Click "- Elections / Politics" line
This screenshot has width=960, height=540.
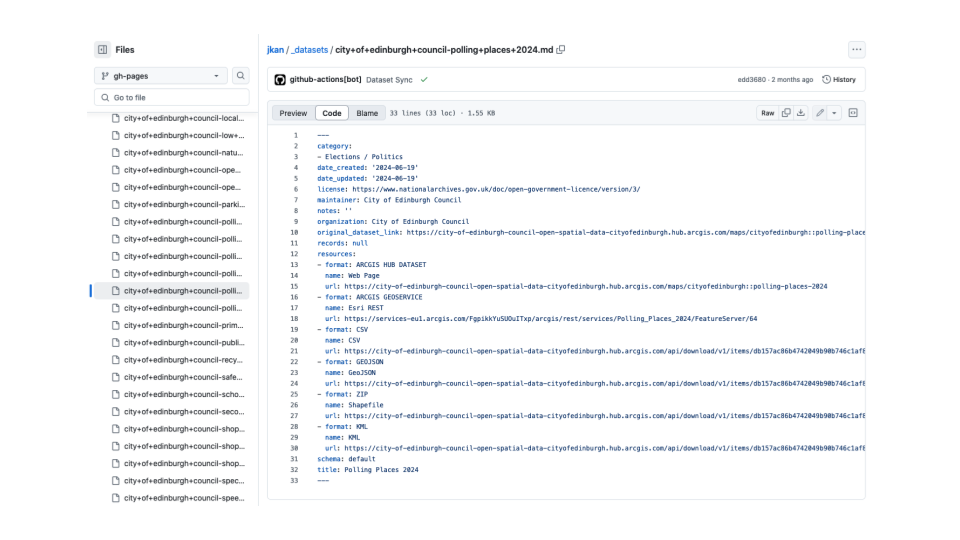[x=359, y=157]
